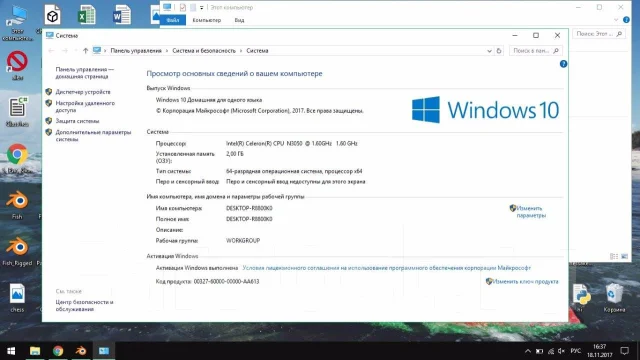Screen dimensions: 640x360
Task: Switch Explorer to details view icon
Action: pos(614,256)
